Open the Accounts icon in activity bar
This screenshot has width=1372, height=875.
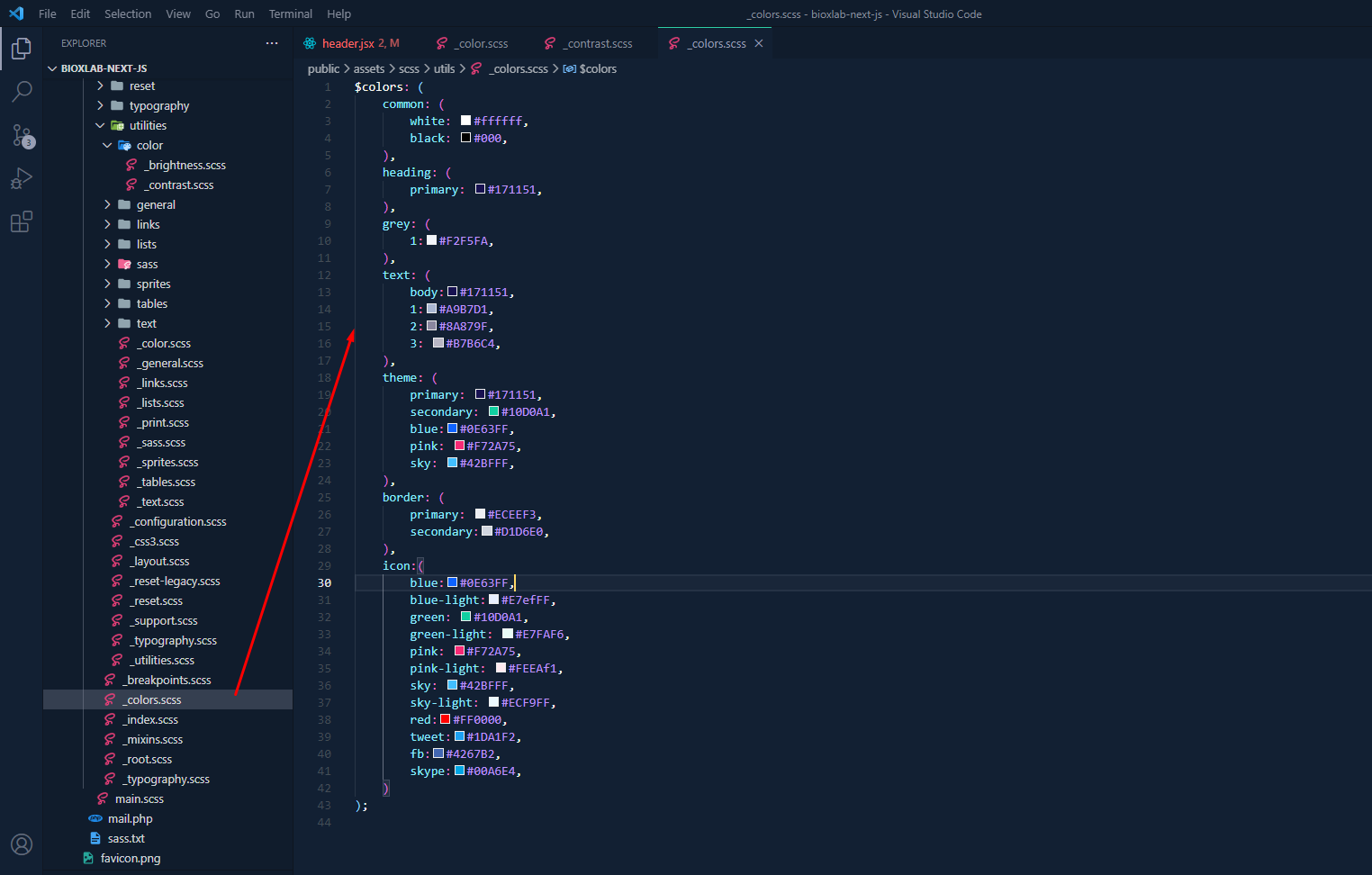(22, 844)
